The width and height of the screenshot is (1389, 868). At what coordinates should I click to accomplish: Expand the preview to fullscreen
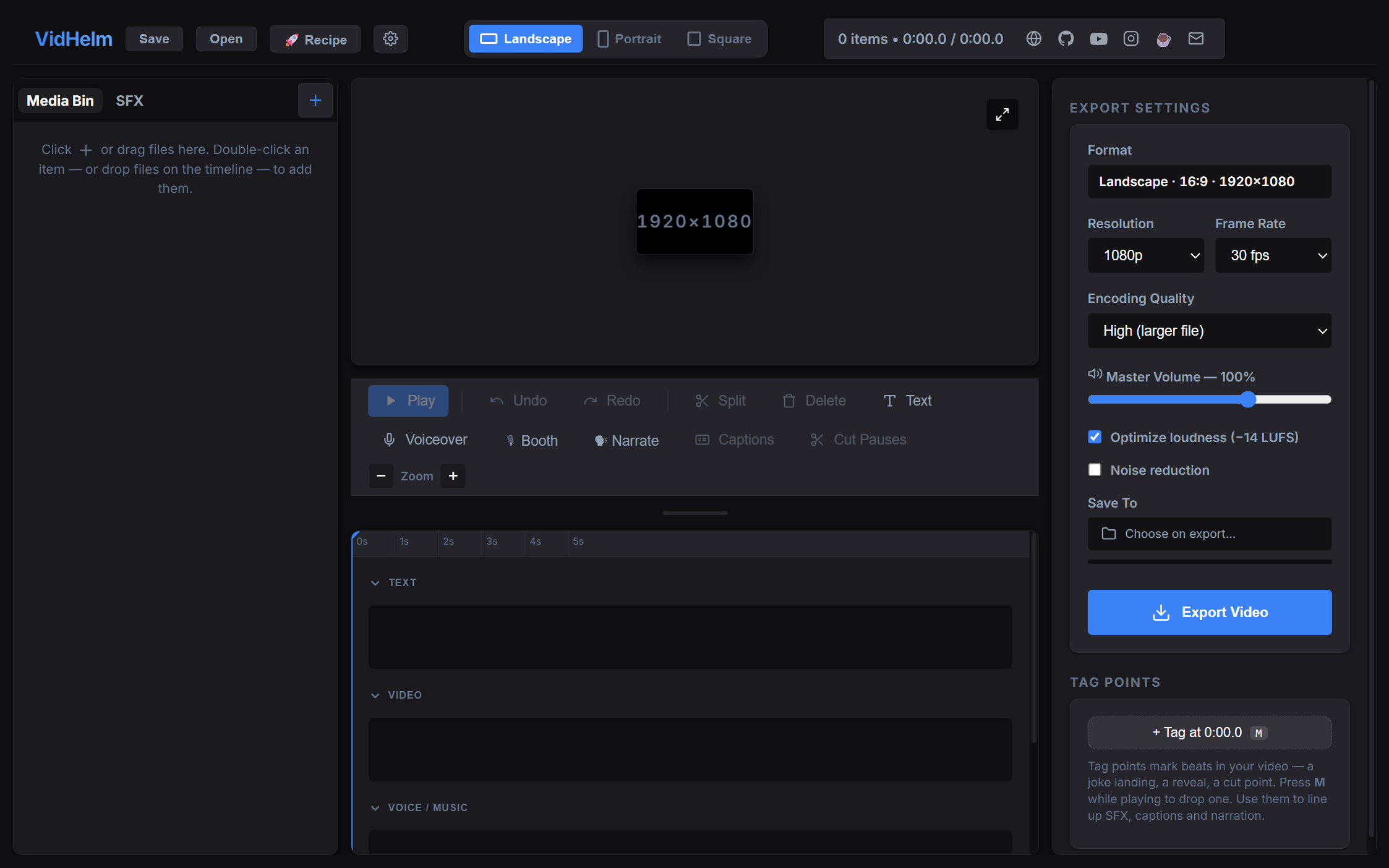click(x=1002, y=114)
